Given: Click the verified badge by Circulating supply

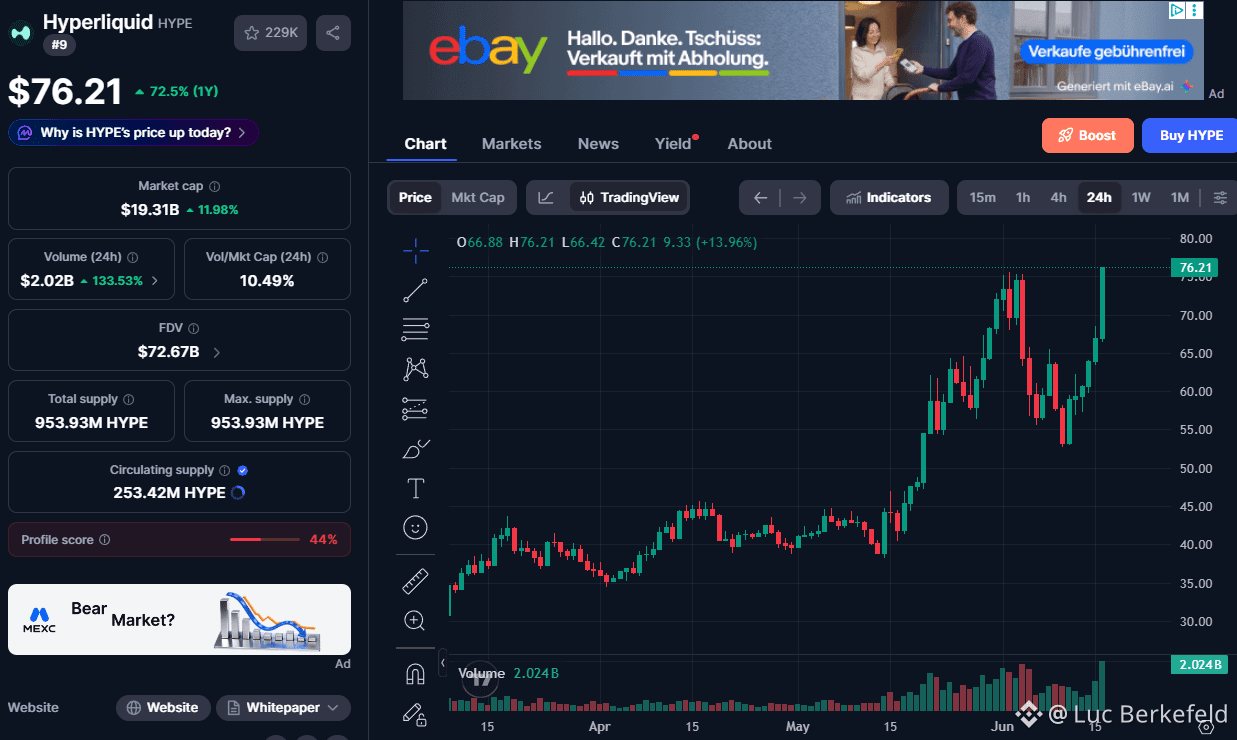Looking at the screenshot, I should (243, 470).
